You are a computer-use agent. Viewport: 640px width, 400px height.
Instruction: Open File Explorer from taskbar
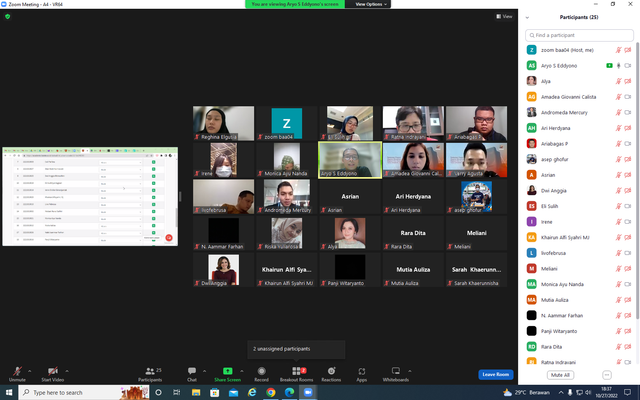click(196, 392)
